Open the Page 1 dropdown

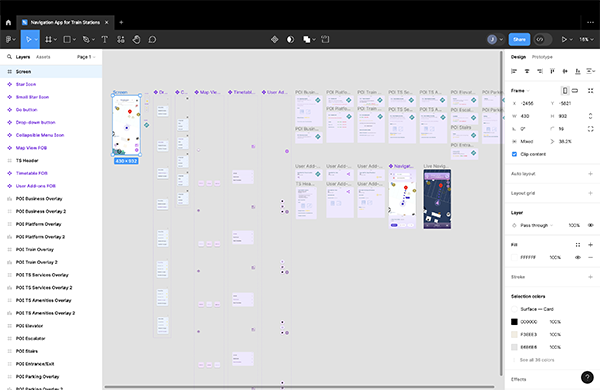point(86,57)
